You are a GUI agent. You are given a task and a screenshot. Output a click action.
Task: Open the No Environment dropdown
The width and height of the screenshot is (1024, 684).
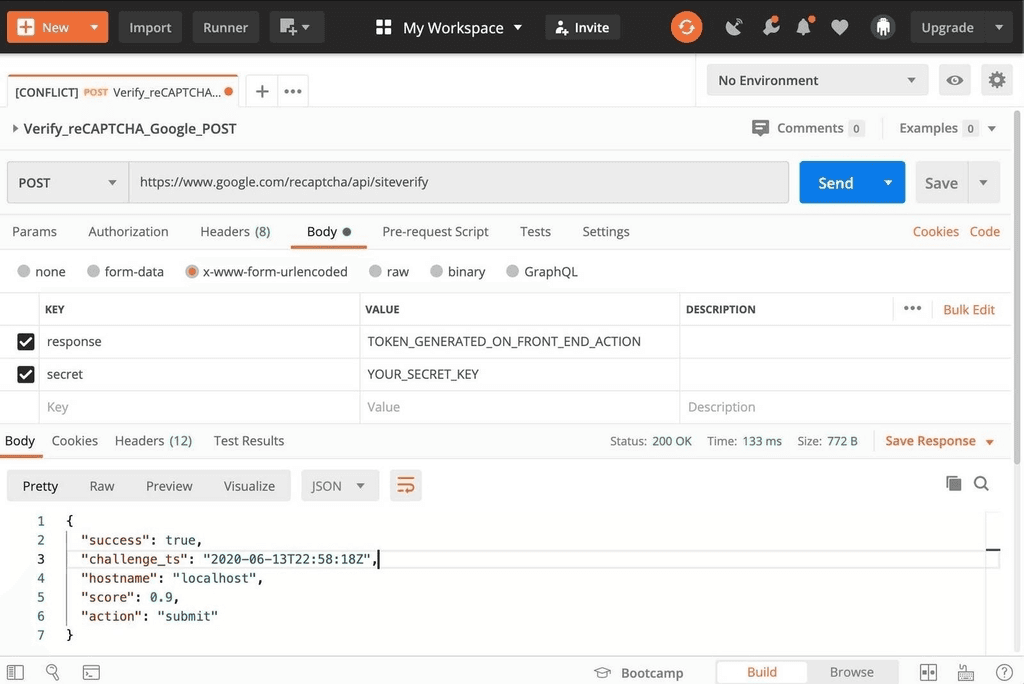point(816,79)
